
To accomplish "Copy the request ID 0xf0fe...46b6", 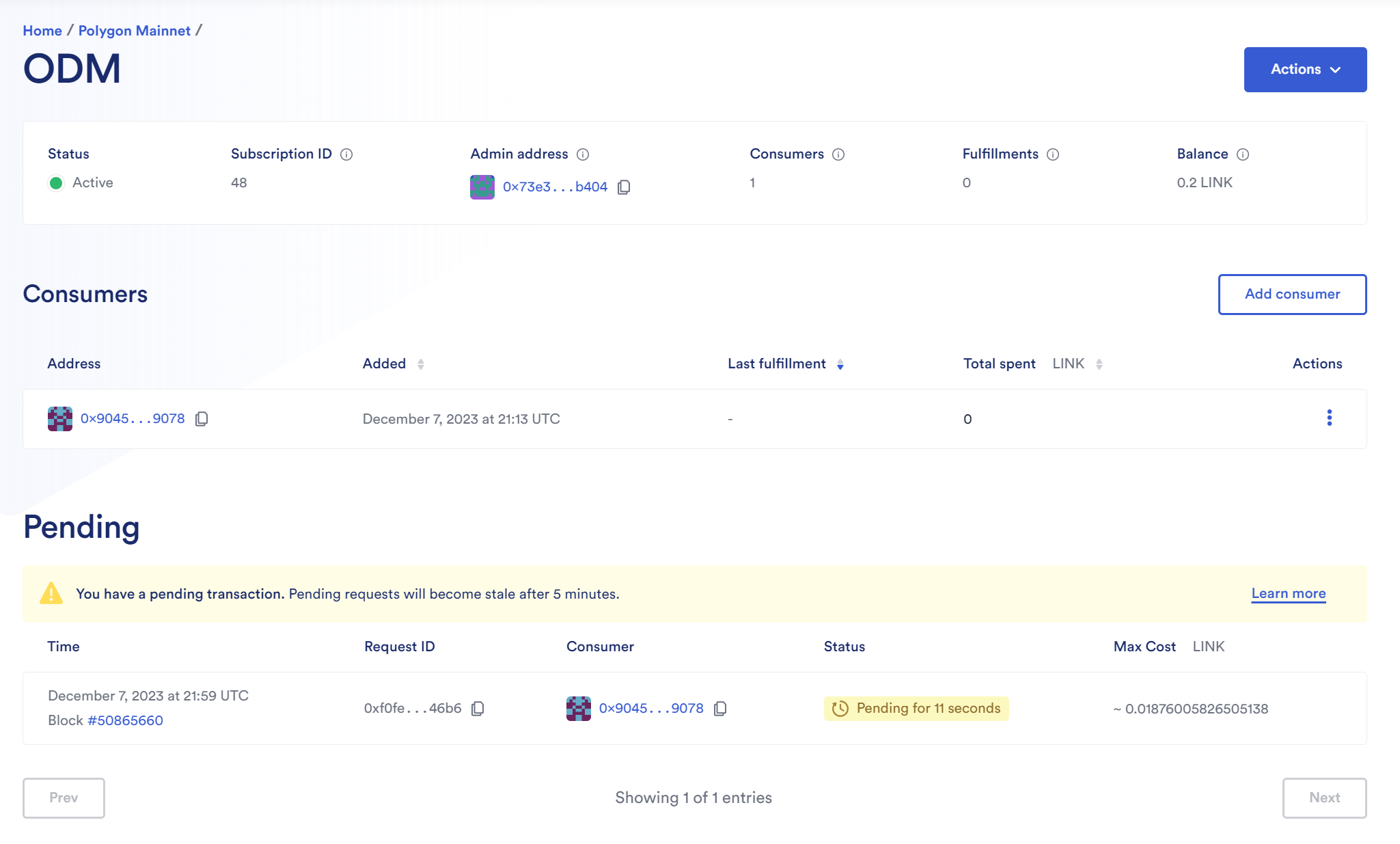I will pos(478,709).
